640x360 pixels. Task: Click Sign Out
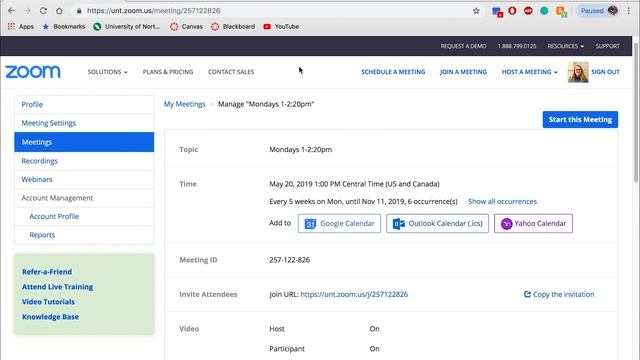point(605,72)
